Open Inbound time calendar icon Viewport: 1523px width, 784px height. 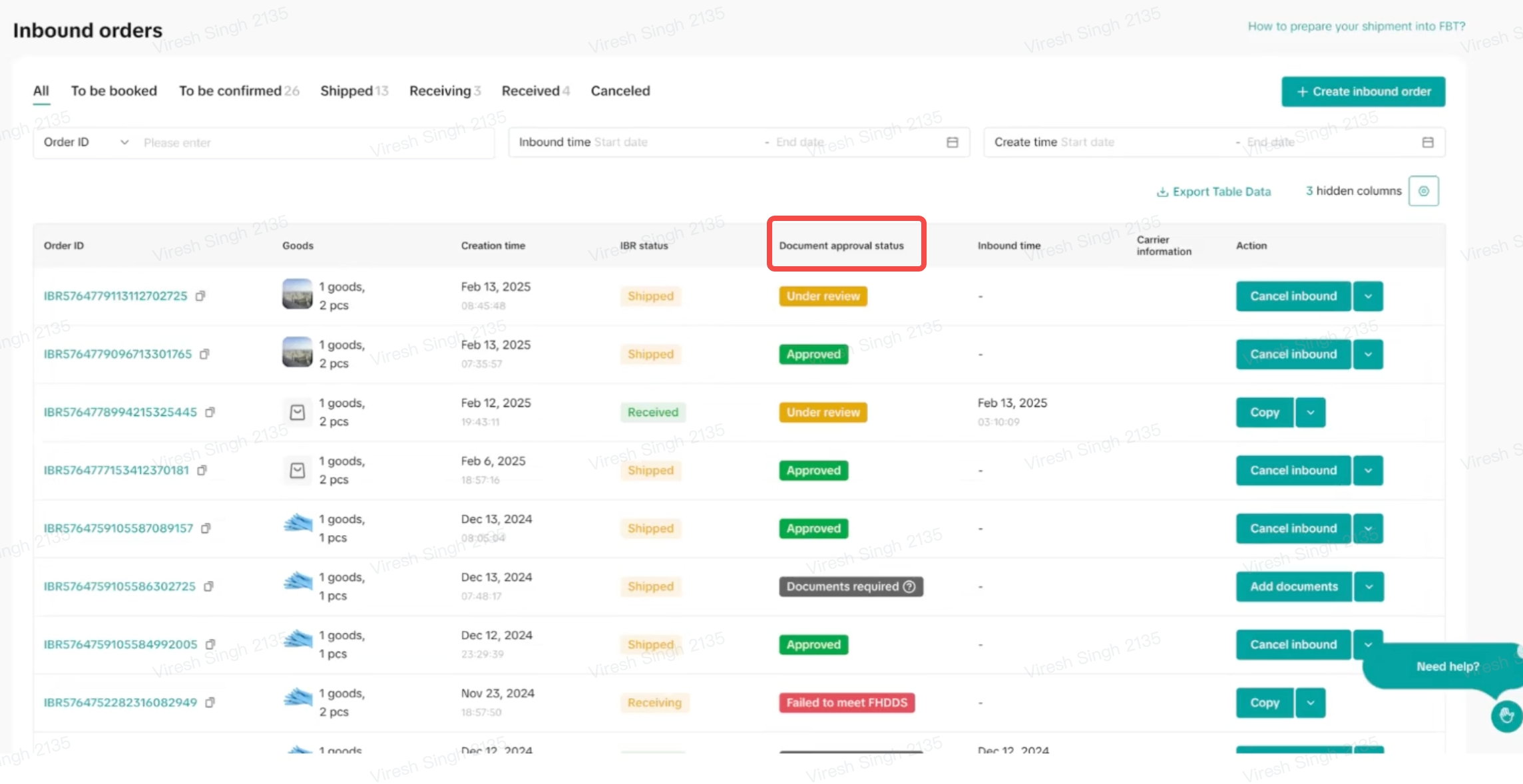click(953, 142)
